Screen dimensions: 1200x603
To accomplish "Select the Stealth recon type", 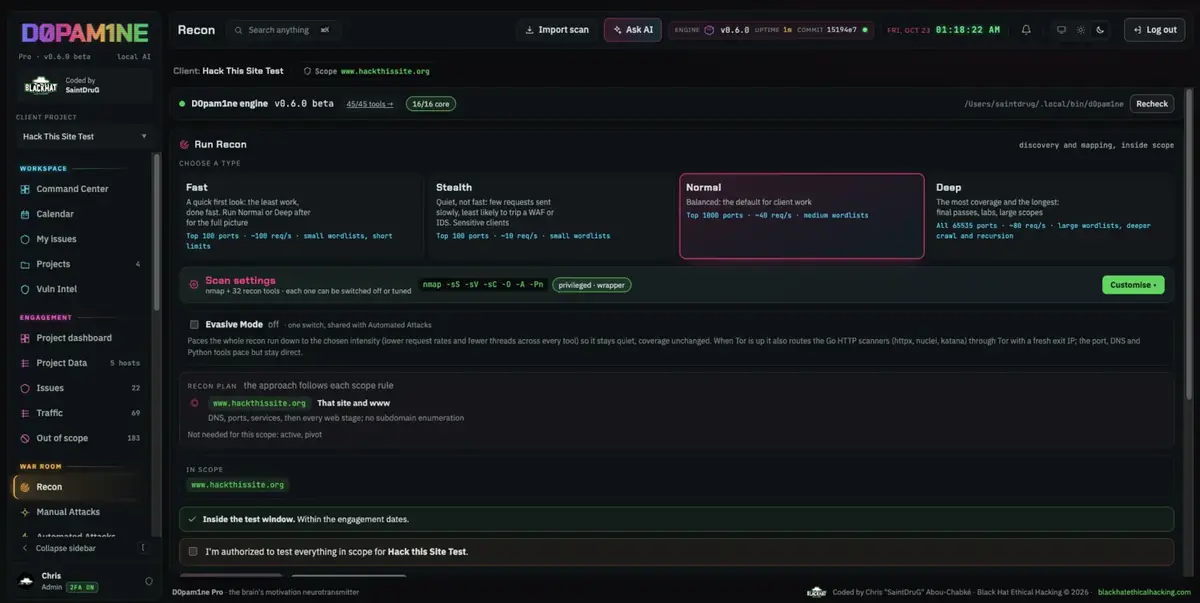I will (551, 215).
